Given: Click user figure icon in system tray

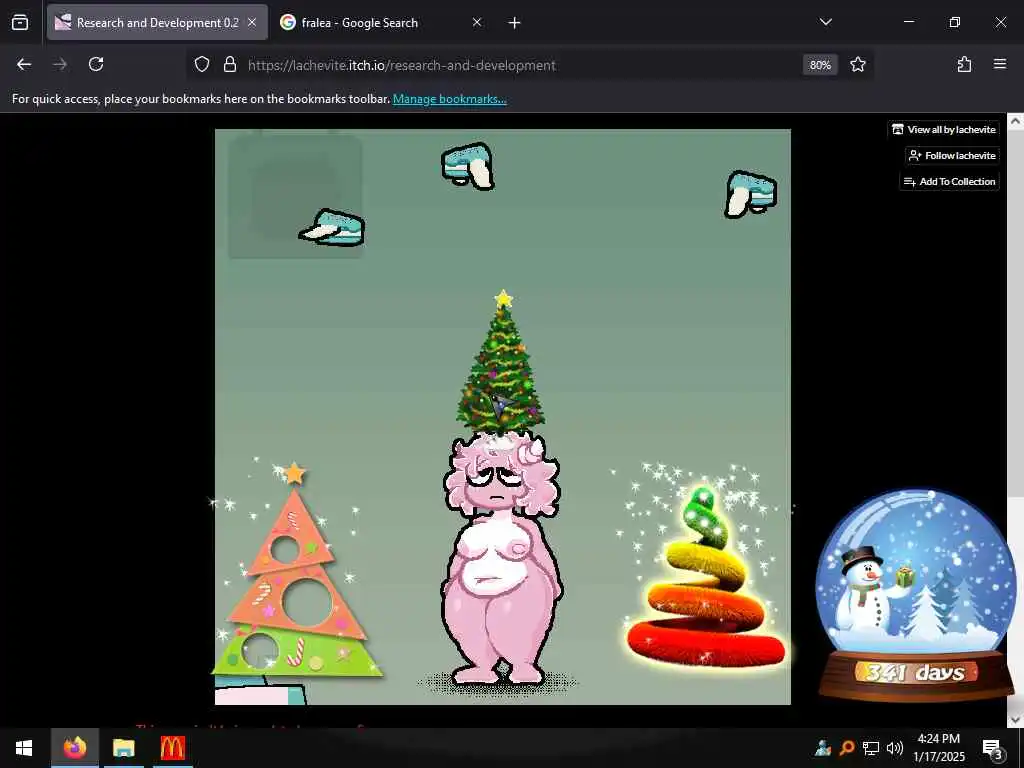Looking at the screenshot, I should click(x=823, y=748).
